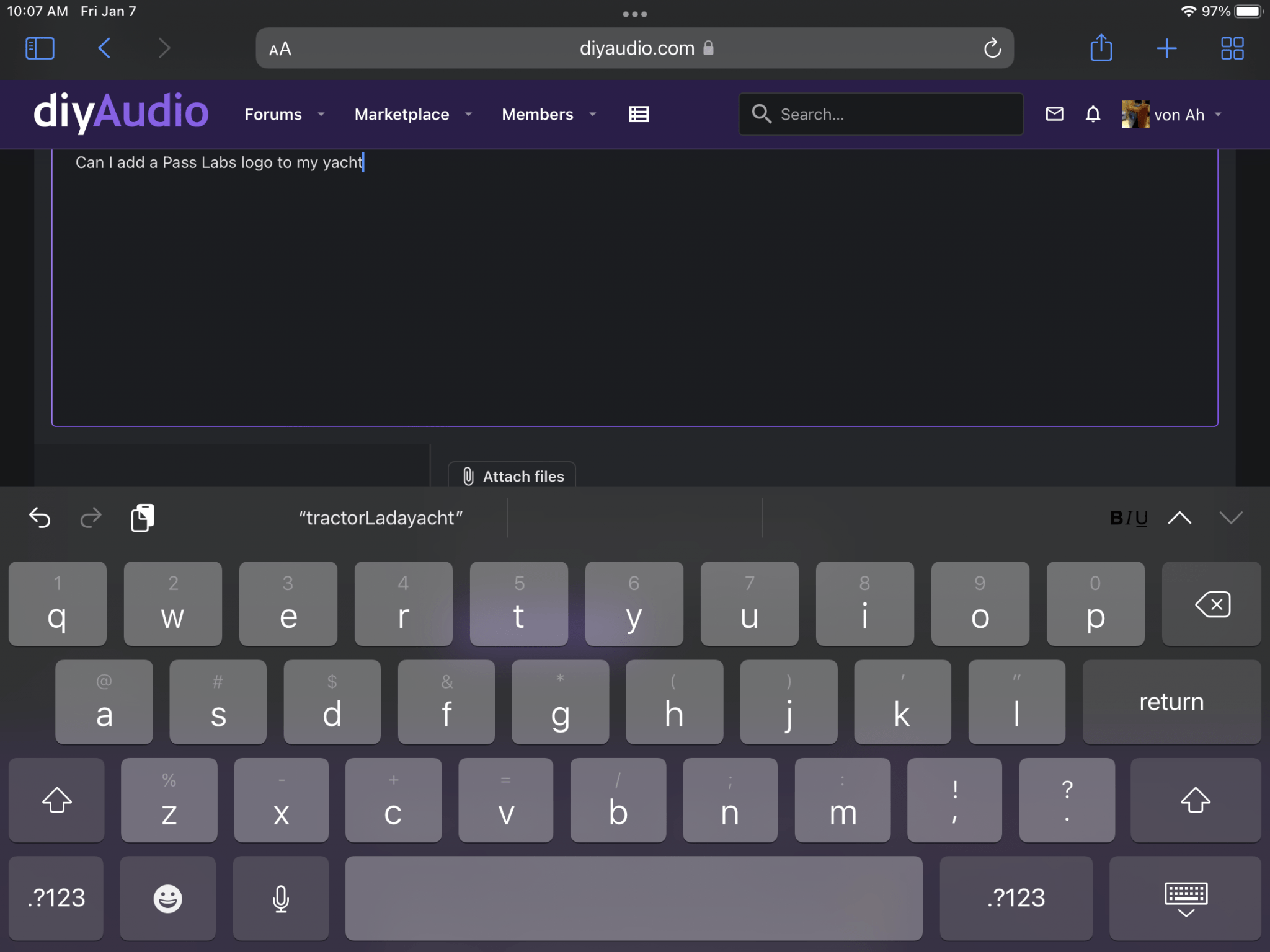Open the von Ah account menu
This screenshot has width=1270, height=952.
[1172, 115]
